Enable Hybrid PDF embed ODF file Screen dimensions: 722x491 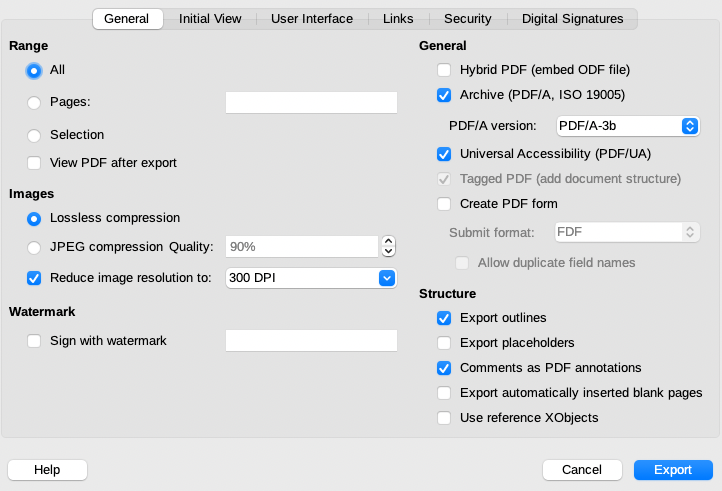(444, 70)
